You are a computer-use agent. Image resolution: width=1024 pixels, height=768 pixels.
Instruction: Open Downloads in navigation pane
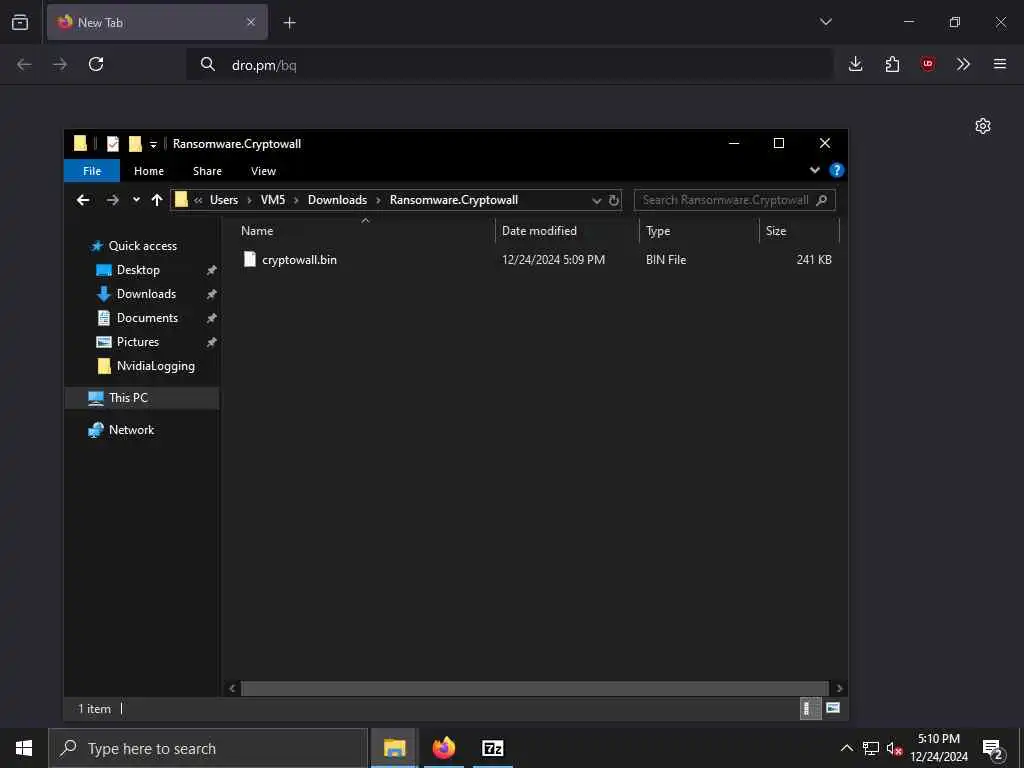(x=146, y=295)
